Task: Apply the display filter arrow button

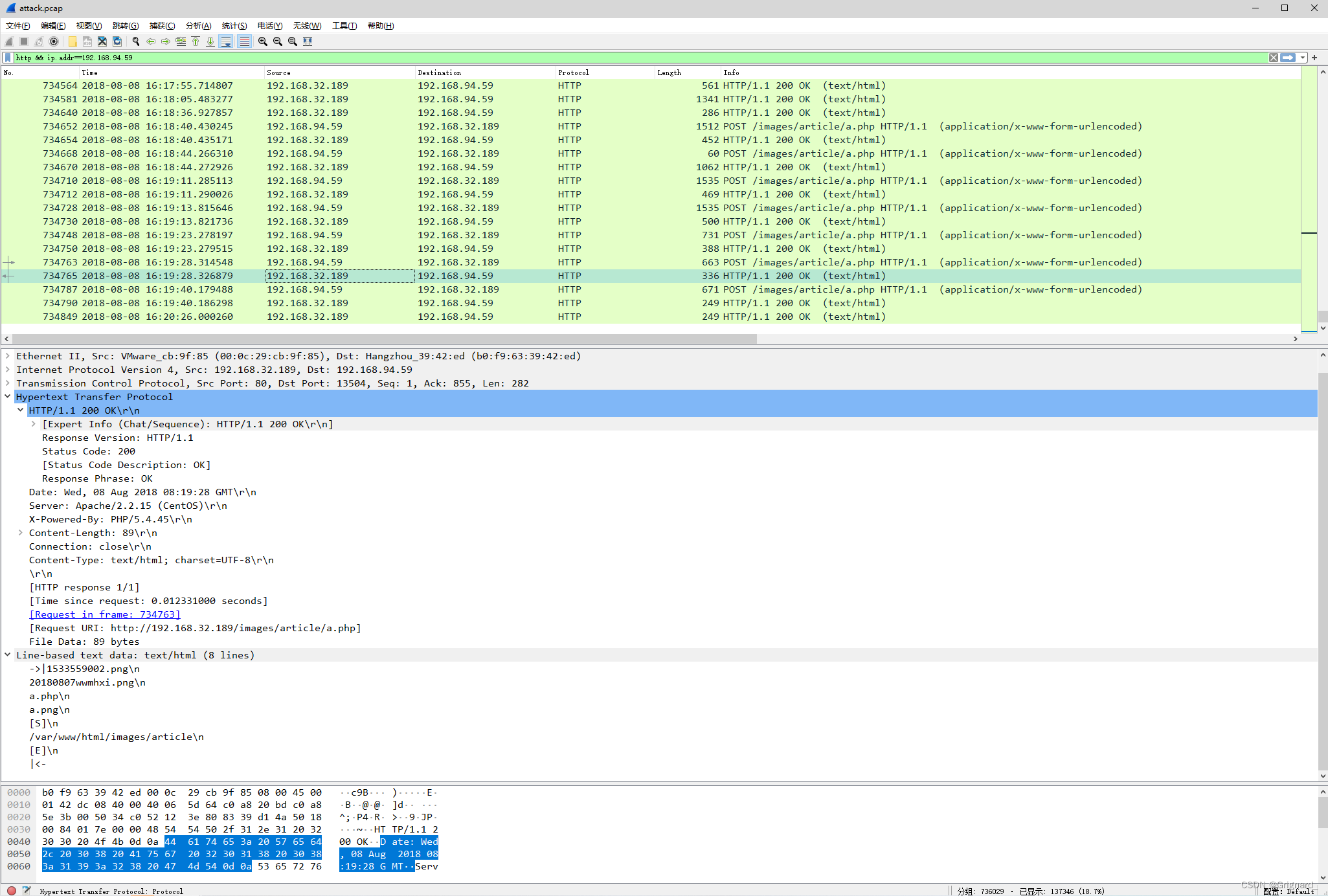Action: click(x=1288, y=58)
